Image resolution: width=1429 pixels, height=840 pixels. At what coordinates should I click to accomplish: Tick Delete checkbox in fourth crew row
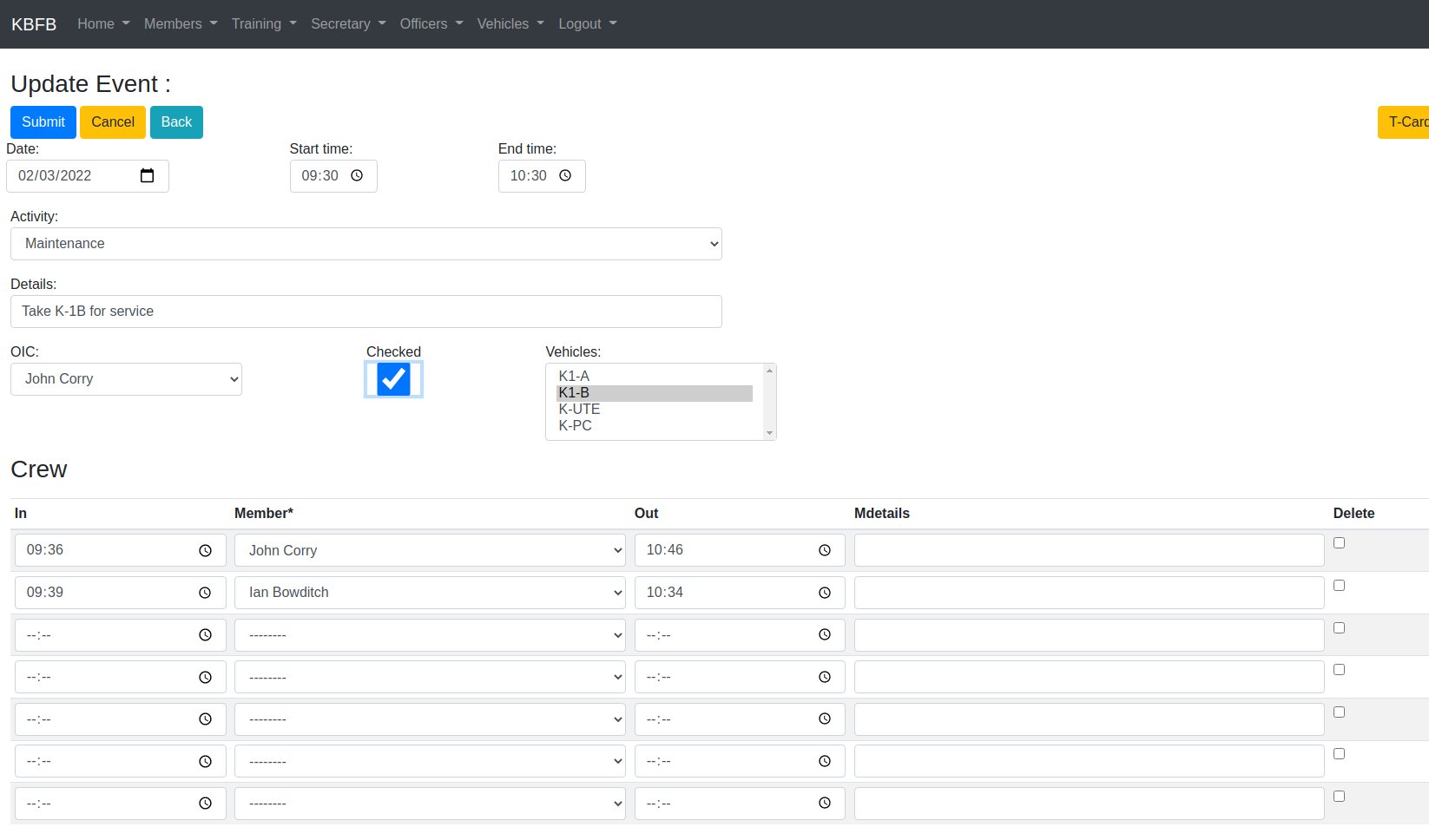[1339, 670]
